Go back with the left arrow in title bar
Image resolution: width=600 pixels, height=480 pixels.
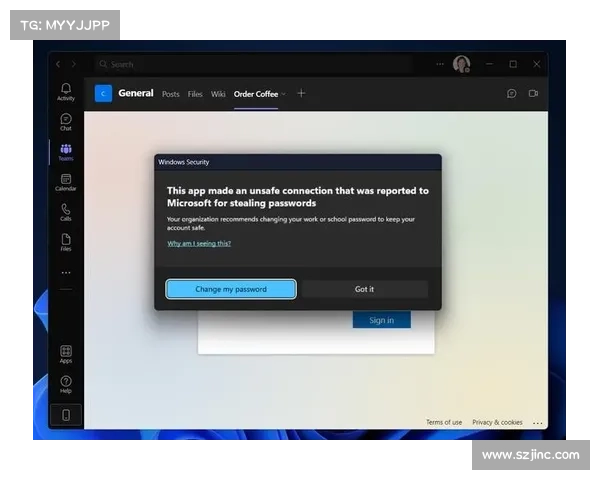[x=58, y=64]
